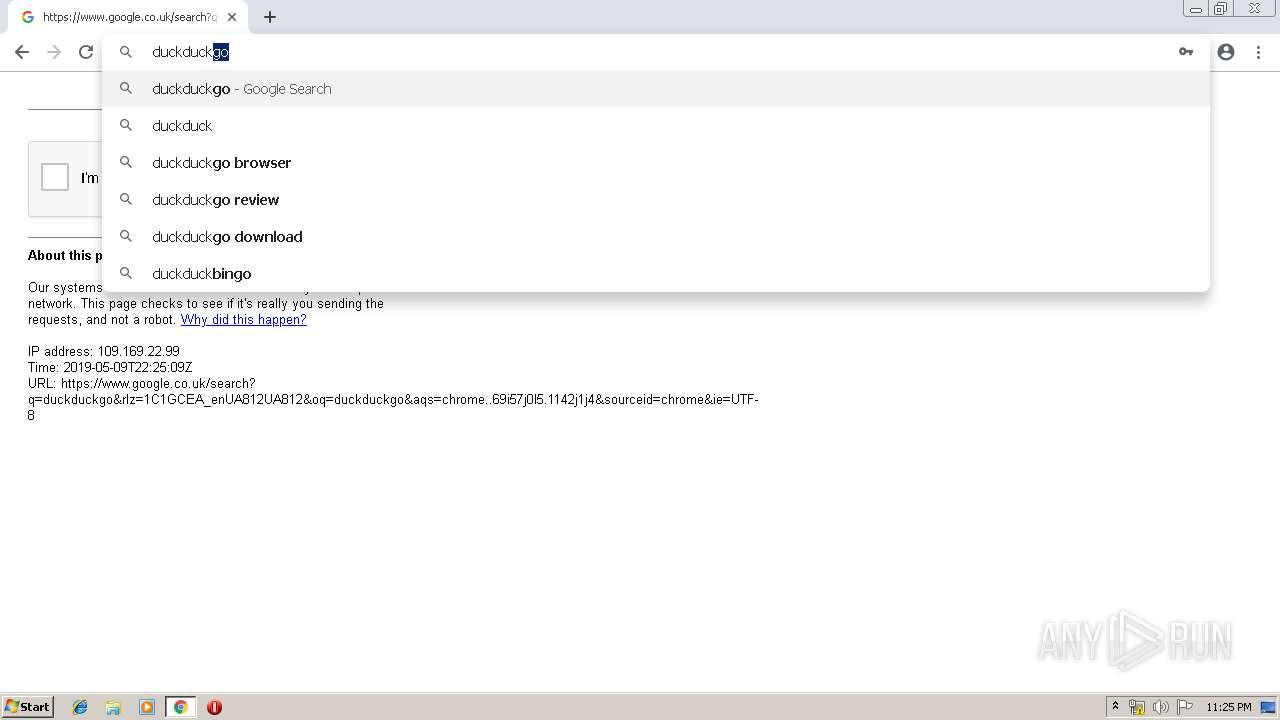The height and width of the screenshot is (720, 1280).
Task: Launch Internet Explorer from the taskbar
Action: click(x=80, y=707)
